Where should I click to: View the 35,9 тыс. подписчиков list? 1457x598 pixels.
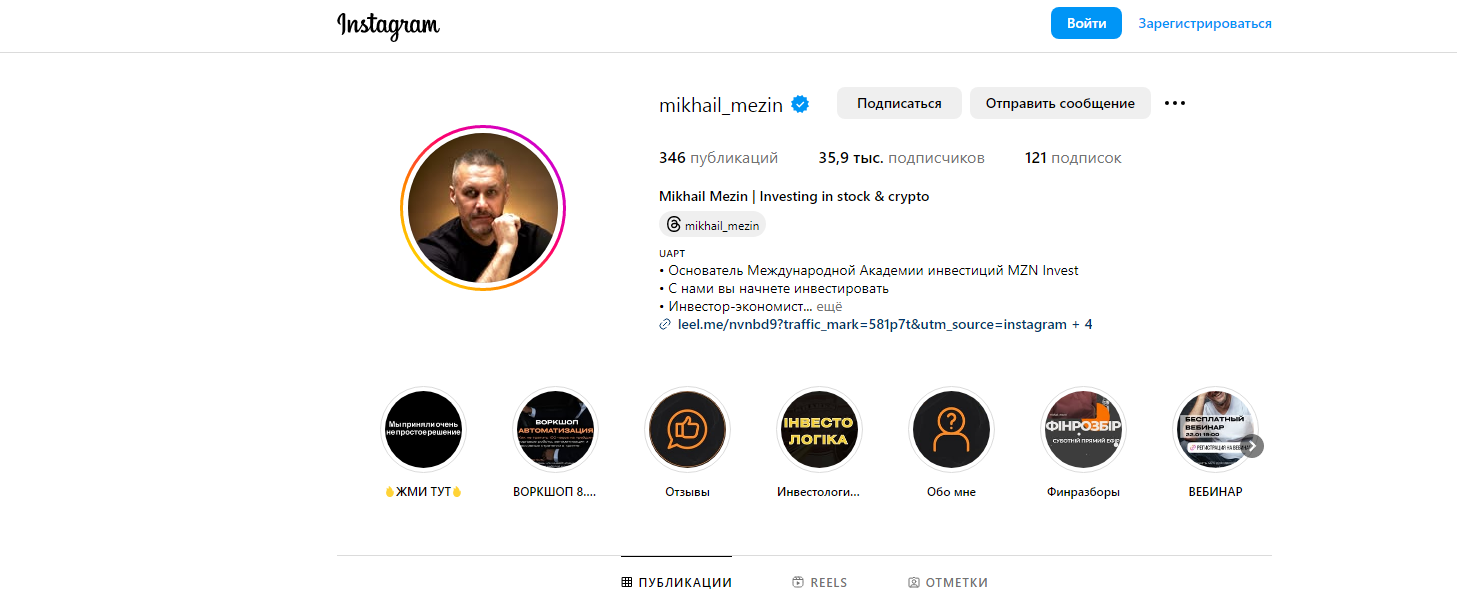902,158
